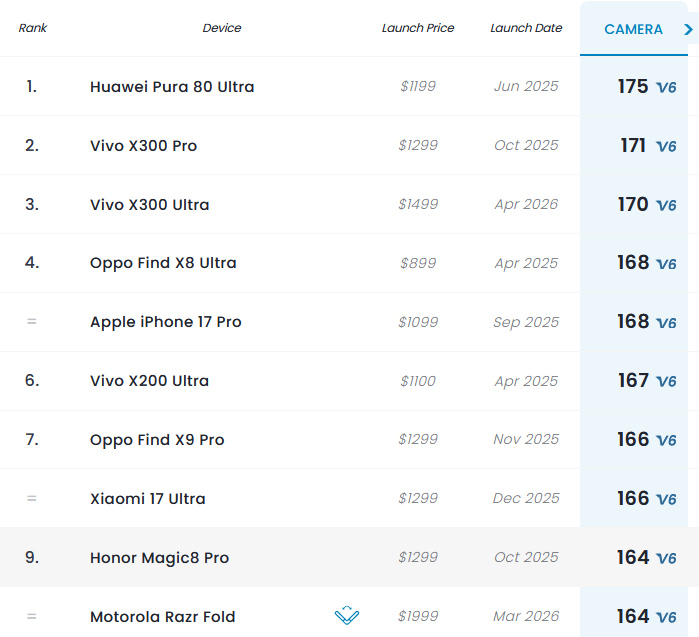Open Apple iPhone 17 Pro details
699x637 pixels.
click(x=166, y=322)
